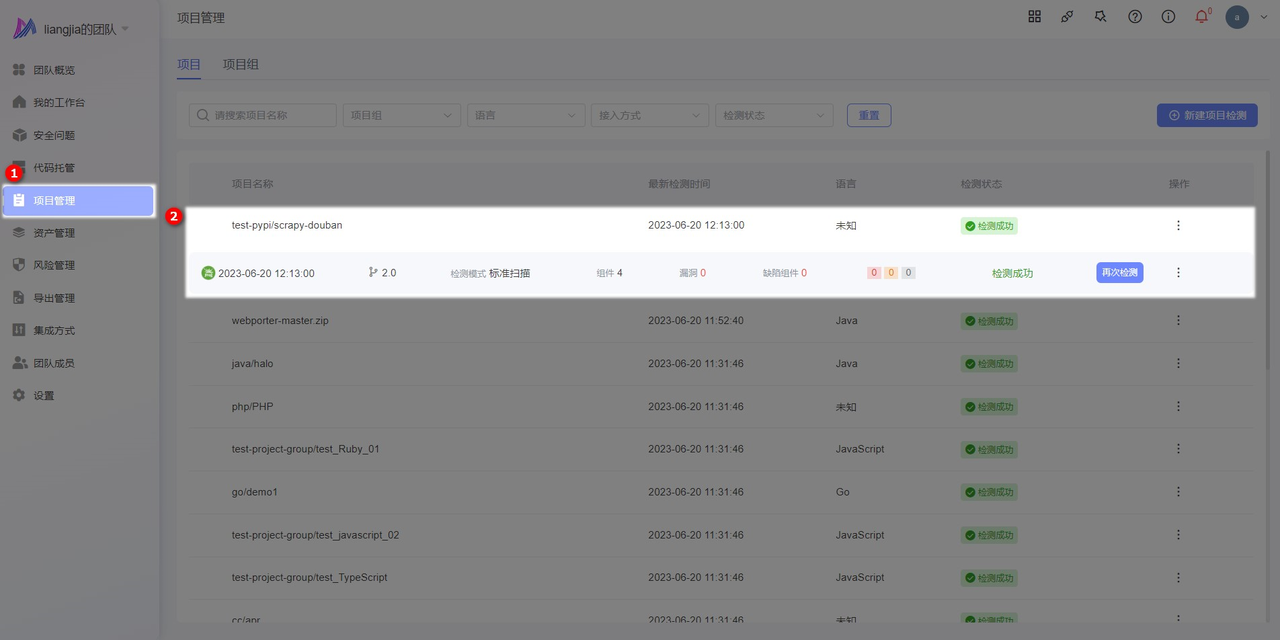Click the magic wand star icon
The image size is (1280, 640).
[1101, 17]
